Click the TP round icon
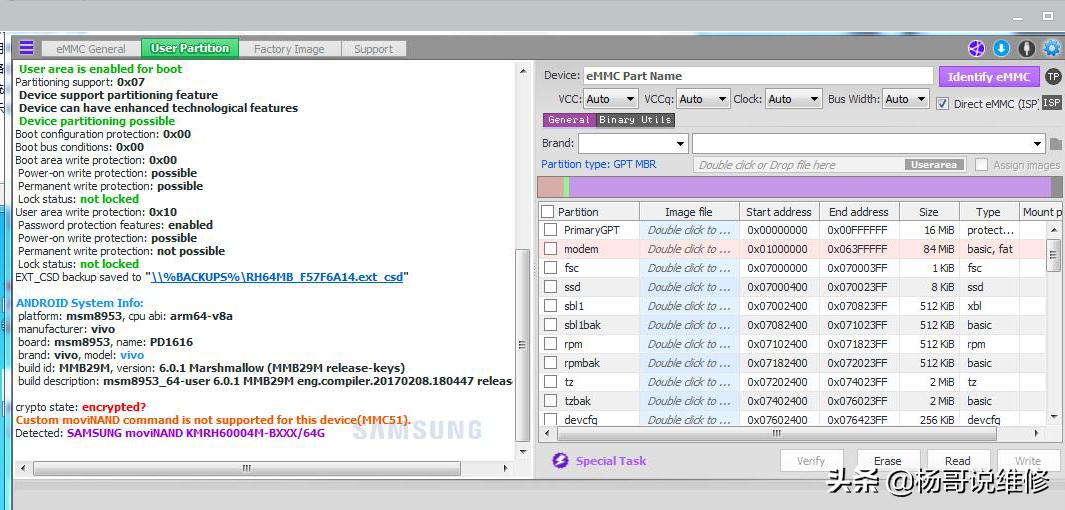 (1052, 76)
